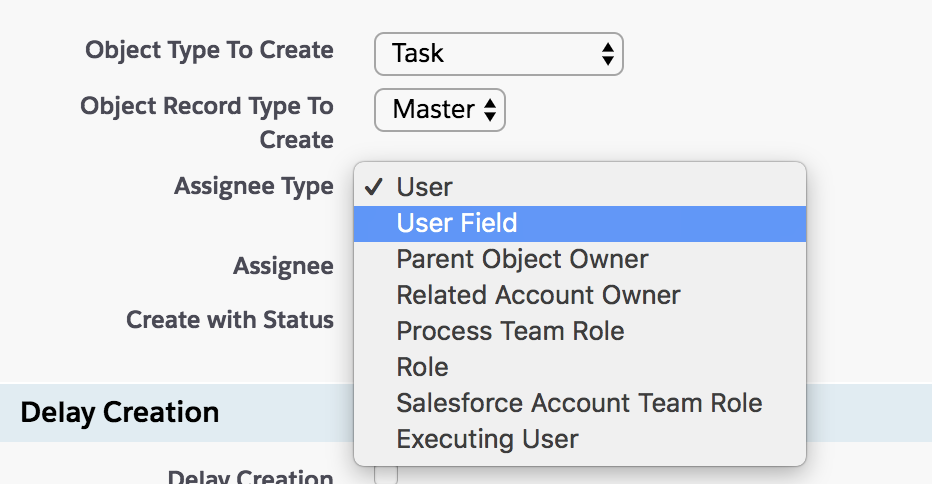
Task: Select Related Account Owner option
Action: pos(538,295)
